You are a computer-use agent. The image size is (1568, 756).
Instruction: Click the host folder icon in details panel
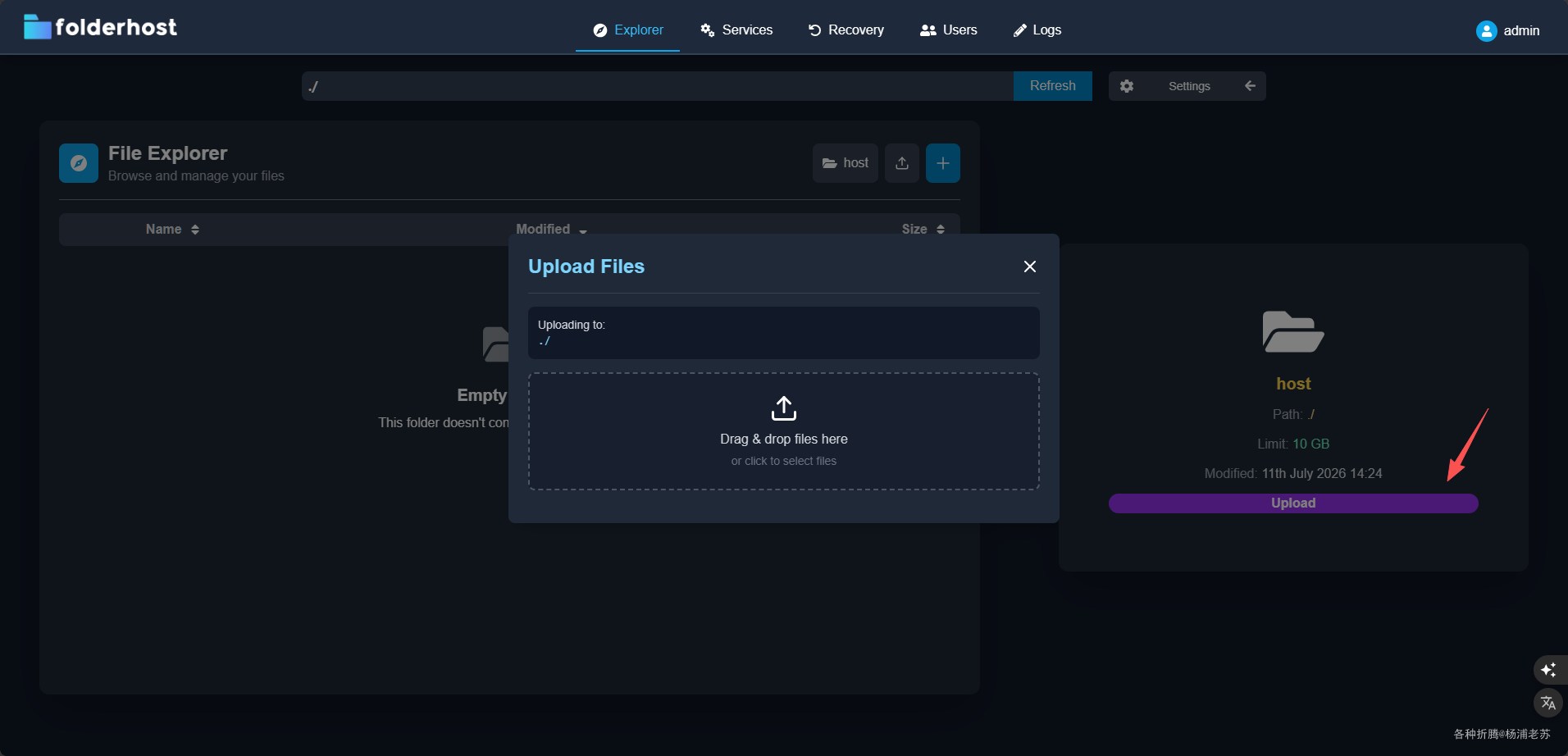coord(1293,332)
